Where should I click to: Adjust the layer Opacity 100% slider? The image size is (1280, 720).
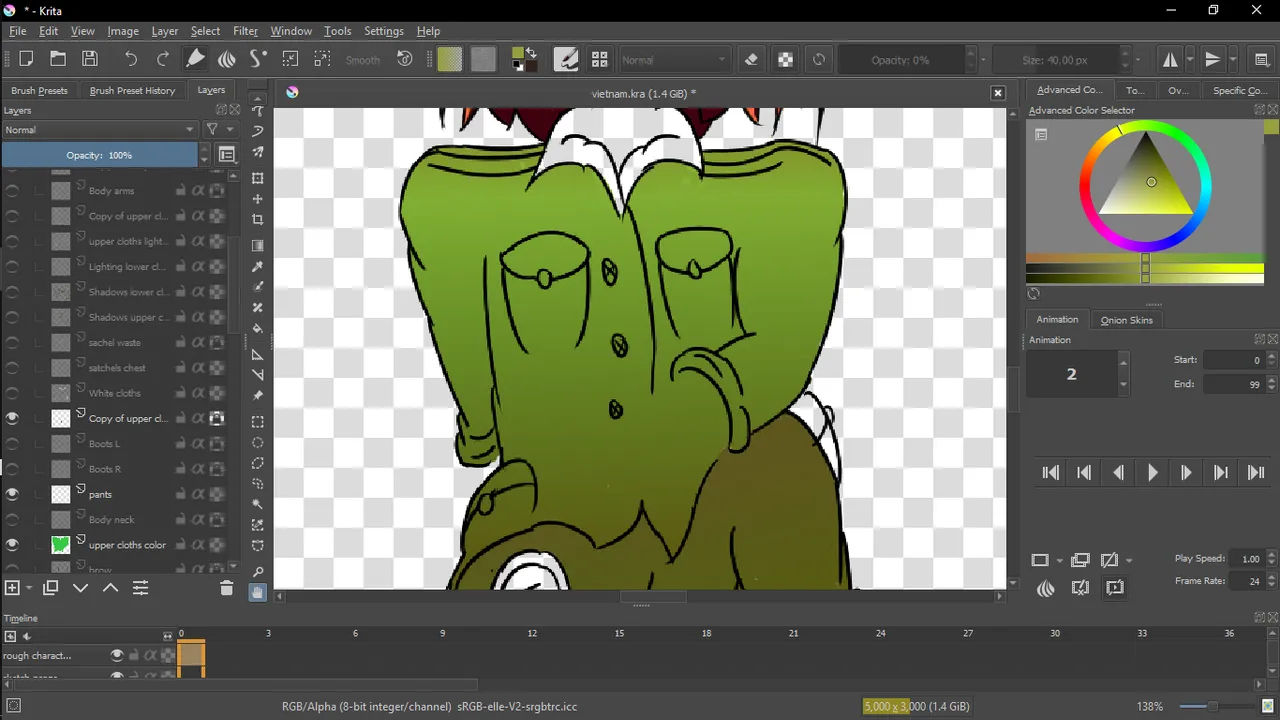click(x=99, y=155)
